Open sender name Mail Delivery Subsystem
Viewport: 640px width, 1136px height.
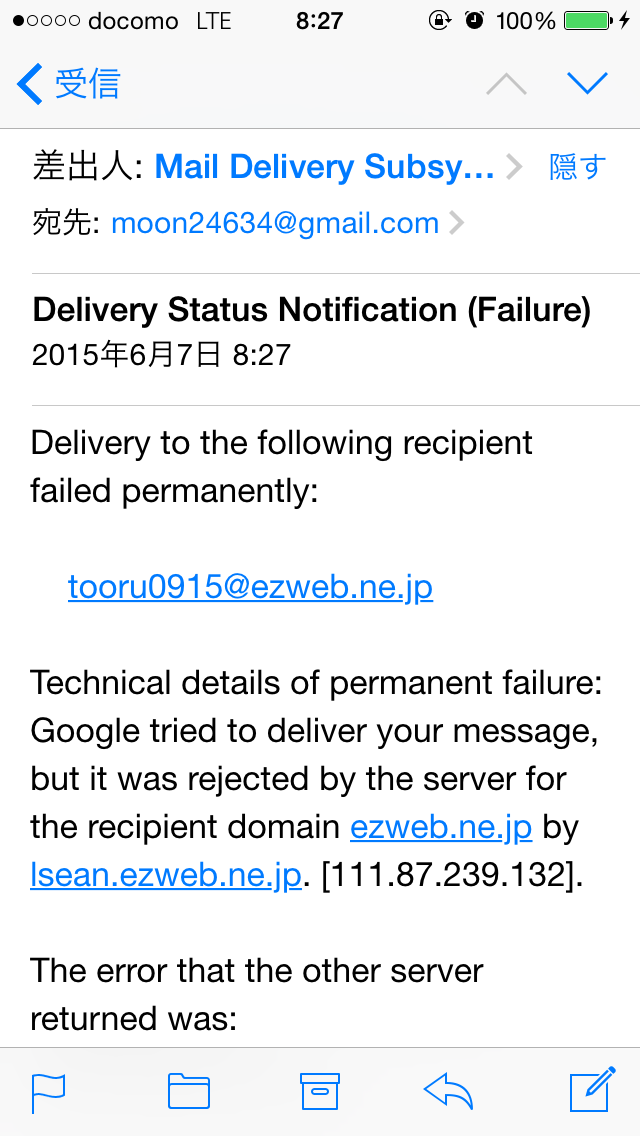point(324,167)
